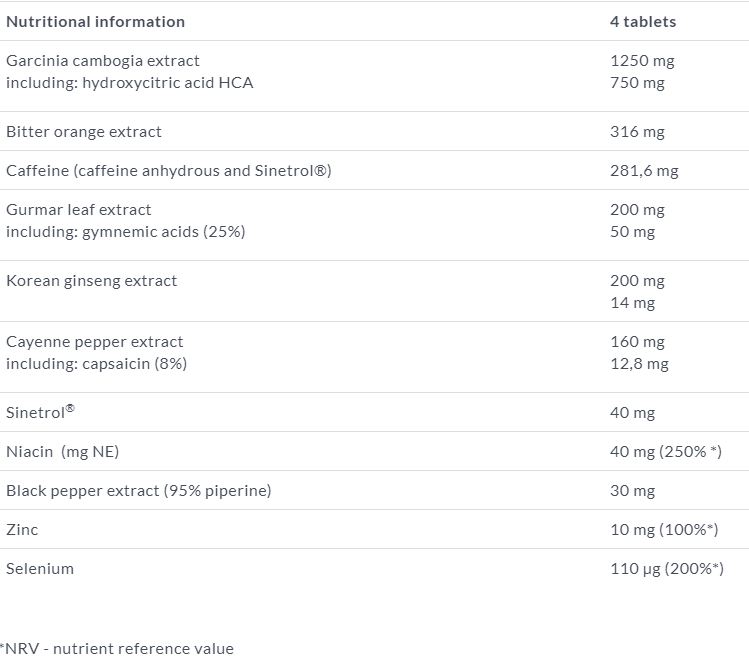Select the 'Black pepper extract (95% piperine)' label
The image size is (749, 656).
[139, 490]
